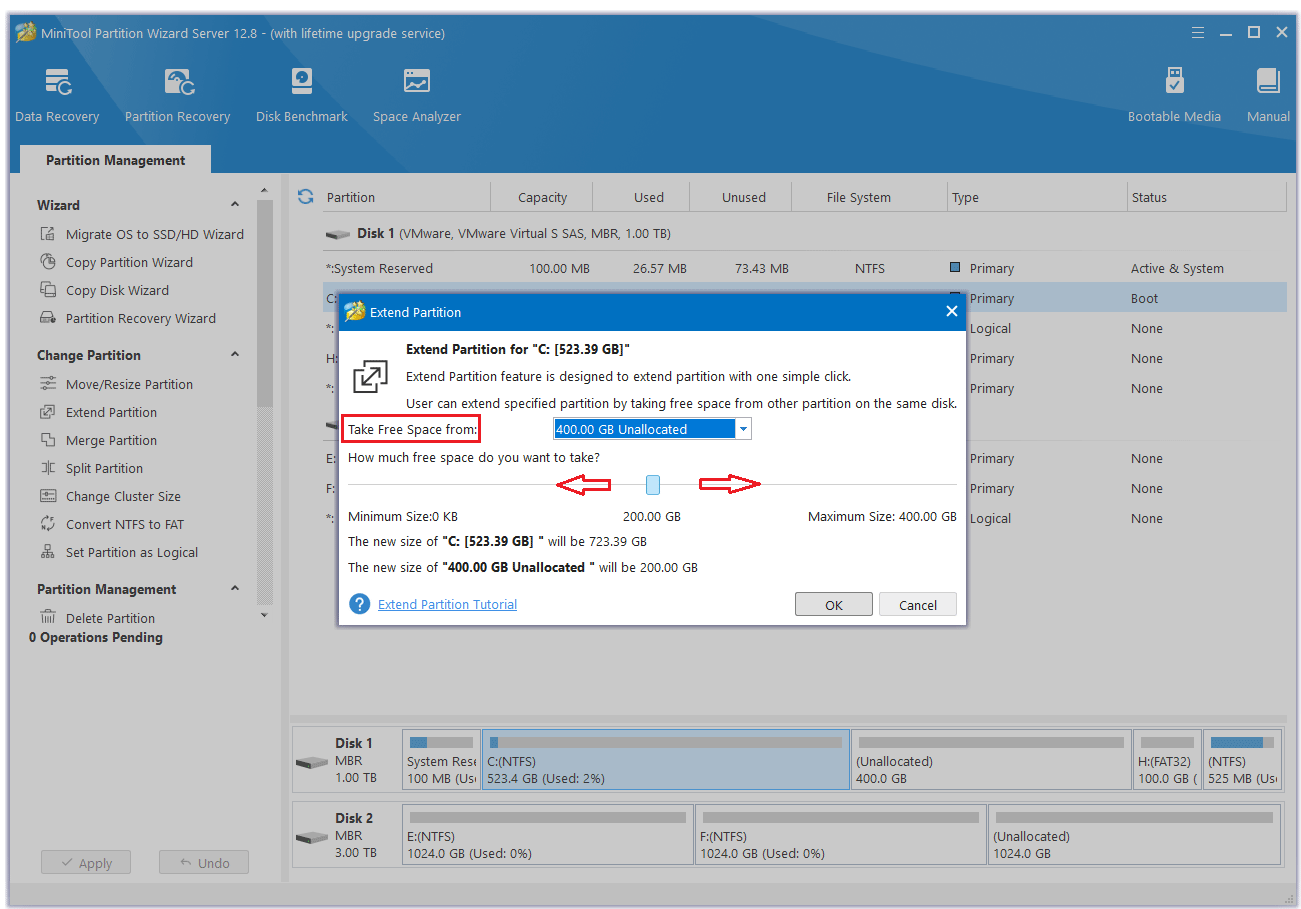Select the H:(FAT32) block in the disk map
The image size is (1301, 909).
click(1166, 759)
